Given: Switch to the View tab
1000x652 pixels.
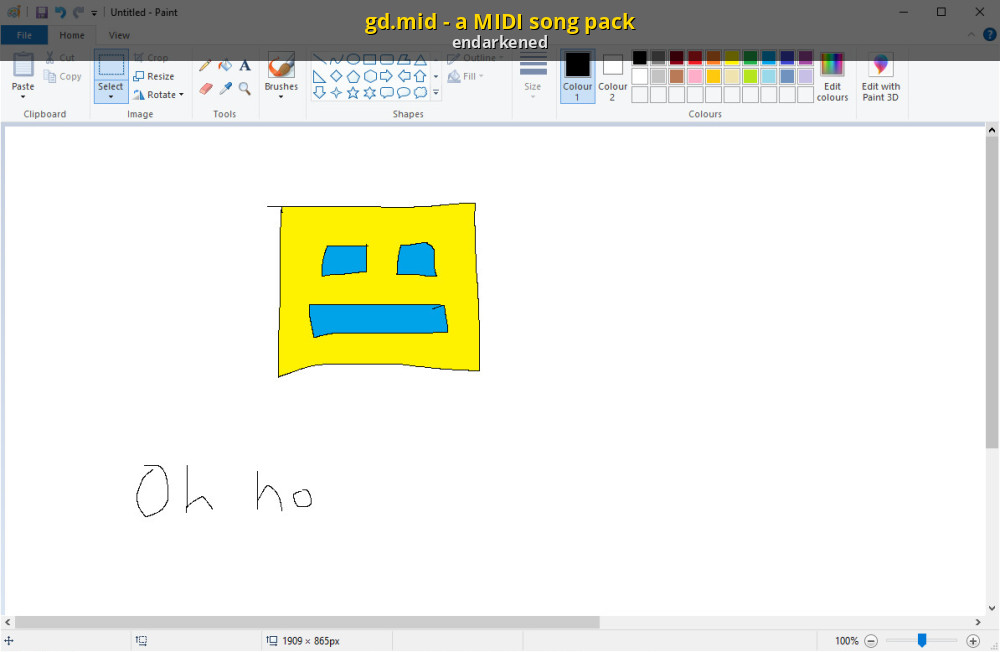Looking at the screenshot, I should 119,35.
